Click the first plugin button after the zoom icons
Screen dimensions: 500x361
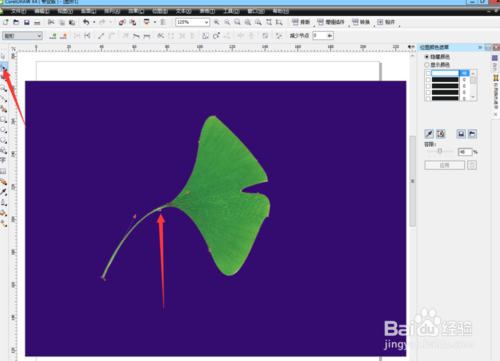[301, 22]
